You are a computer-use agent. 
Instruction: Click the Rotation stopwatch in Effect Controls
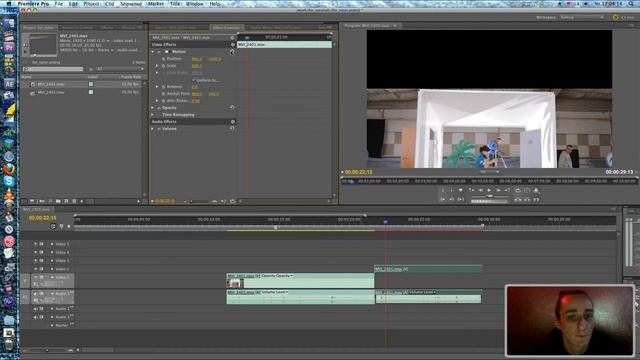[x=164, y=87]
